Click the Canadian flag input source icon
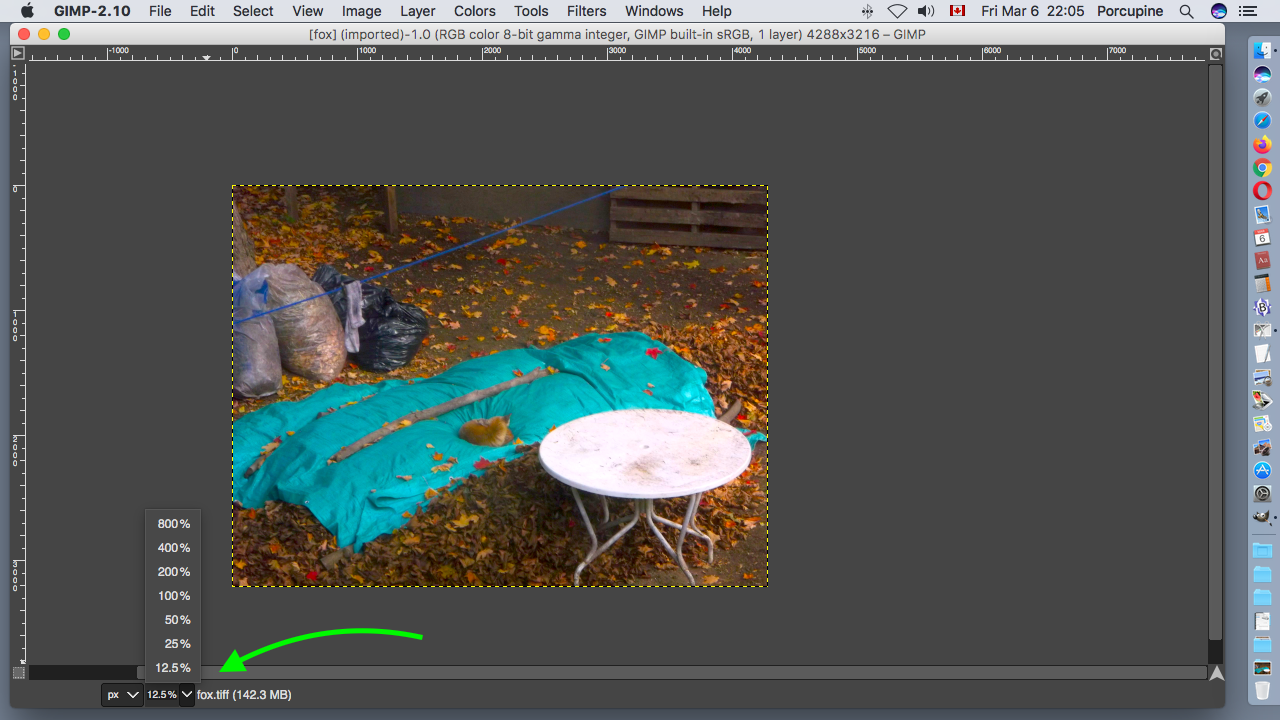Screen dimensions: 1280x720 coord(957,11)
